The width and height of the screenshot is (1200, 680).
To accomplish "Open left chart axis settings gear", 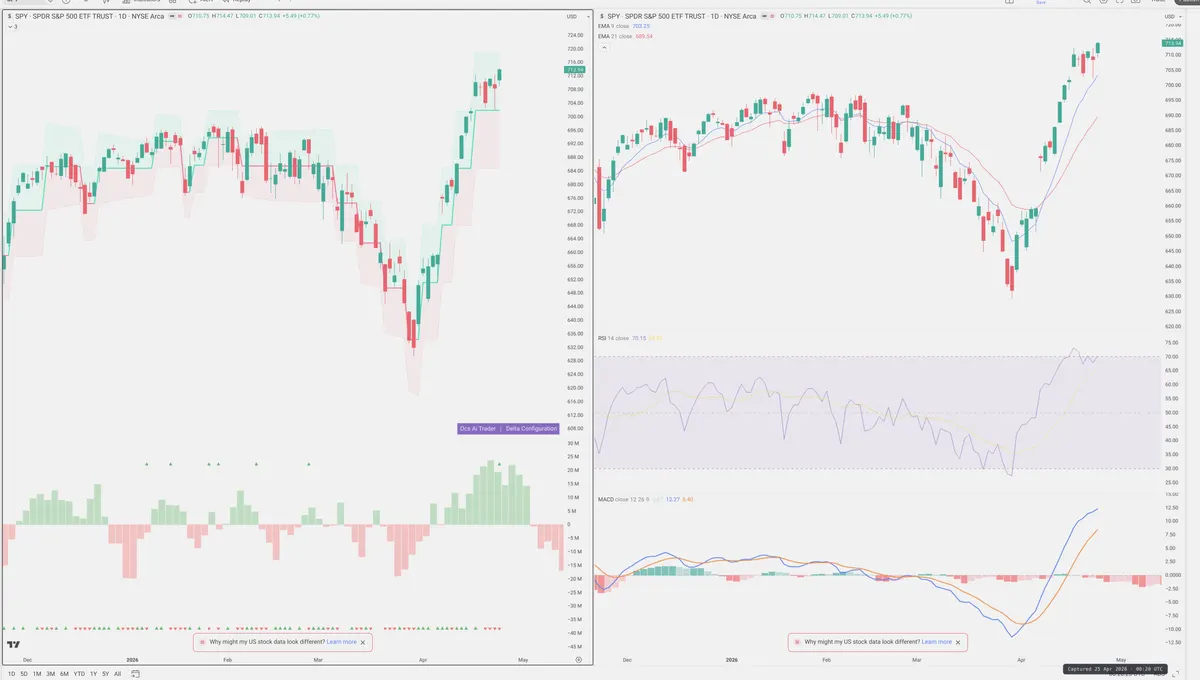I will click(x=579, y=660).
